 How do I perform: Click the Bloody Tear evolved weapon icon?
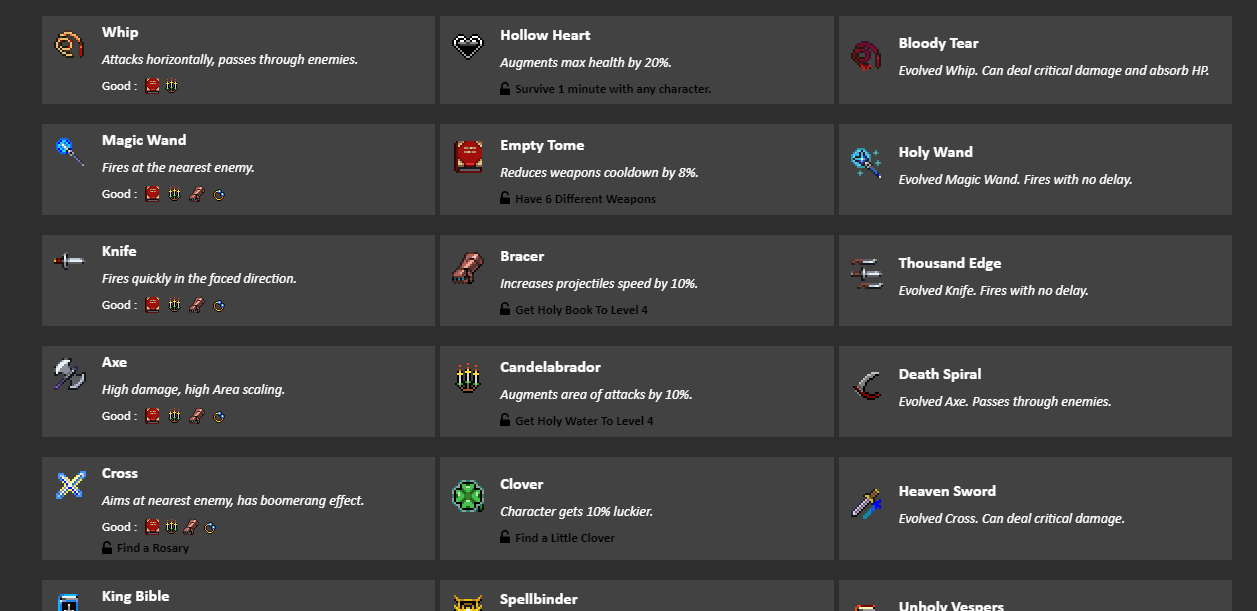865,56
